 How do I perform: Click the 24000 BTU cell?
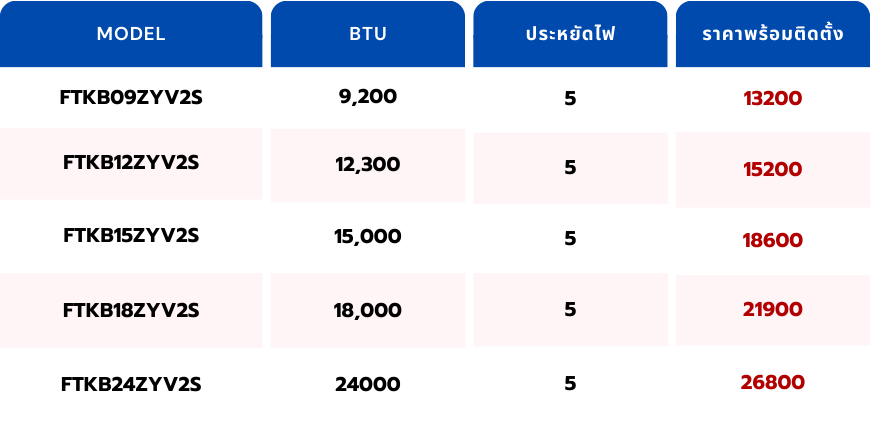[368, 384]
